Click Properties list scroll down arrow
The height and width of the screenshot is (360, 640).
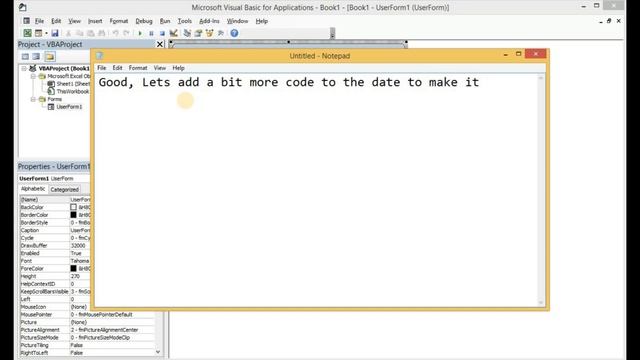click(158, 352)
